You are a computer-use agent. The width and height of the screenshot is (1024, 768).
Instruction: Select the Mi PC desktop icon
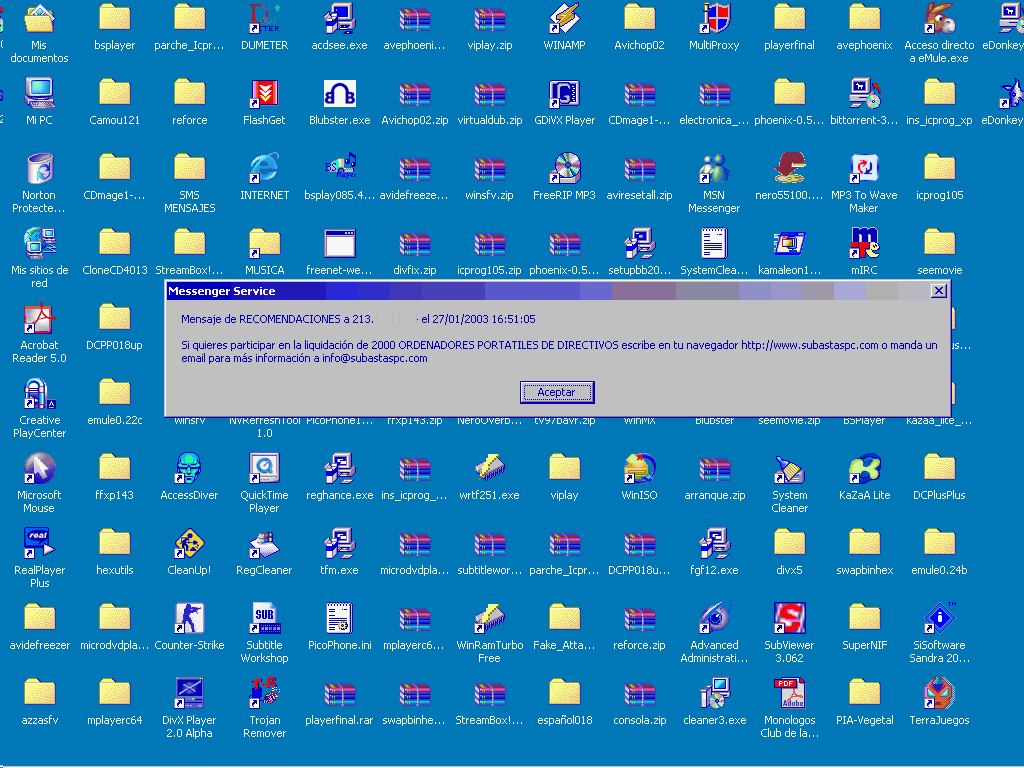tap(39, 93)
